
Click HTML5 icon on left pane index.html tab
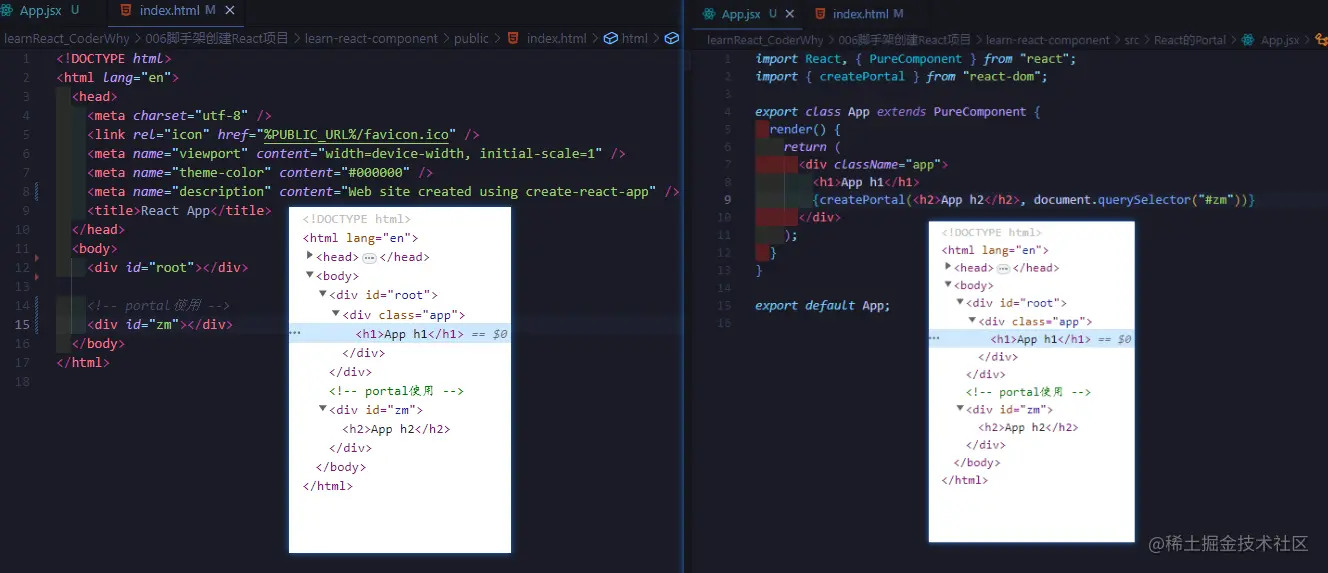(x=125, y=10)
